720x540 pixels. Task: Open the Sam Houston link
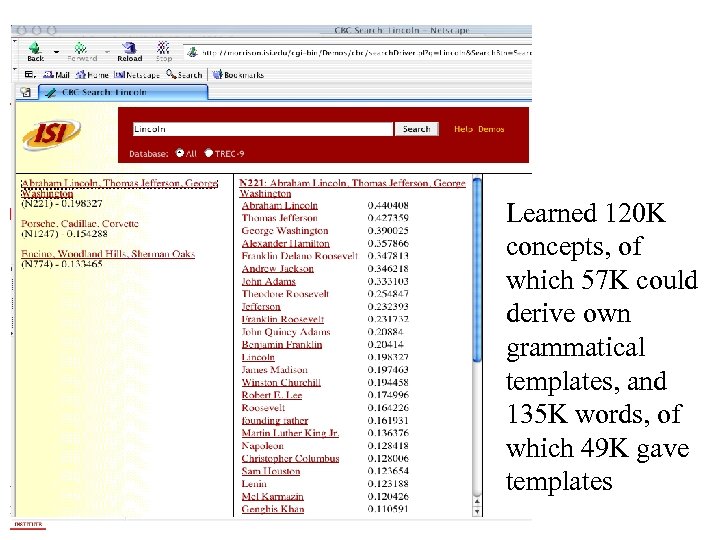pyautogui.click(x=271, y=471)
